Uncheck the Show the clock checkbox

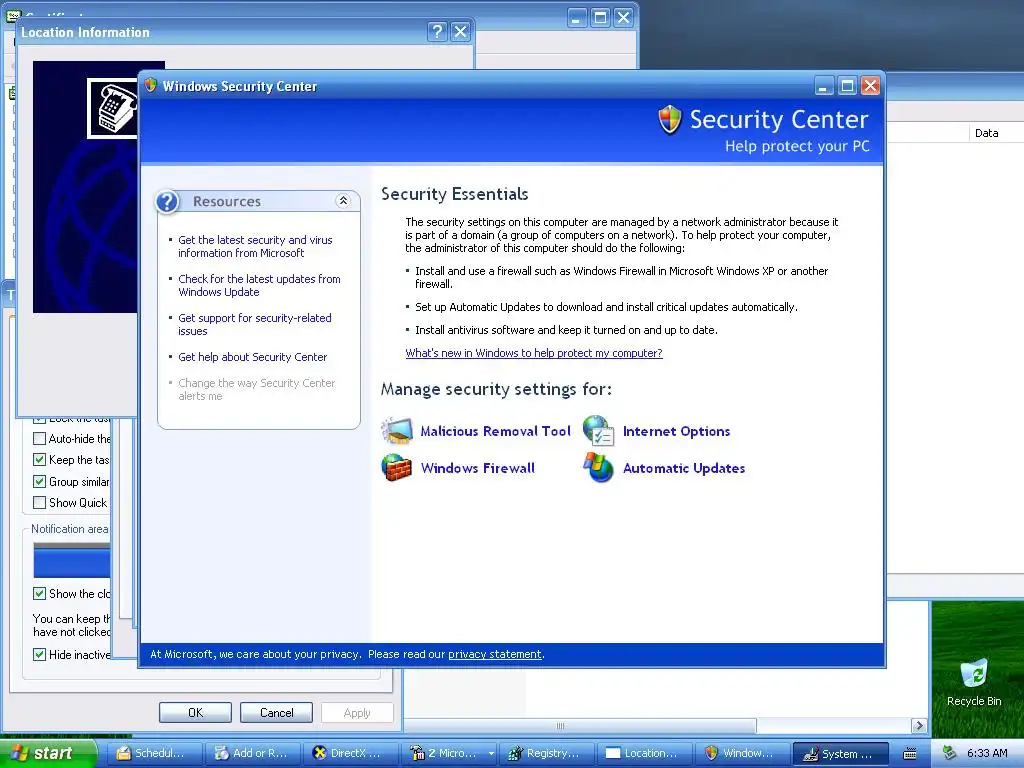[x=39, y=593]
